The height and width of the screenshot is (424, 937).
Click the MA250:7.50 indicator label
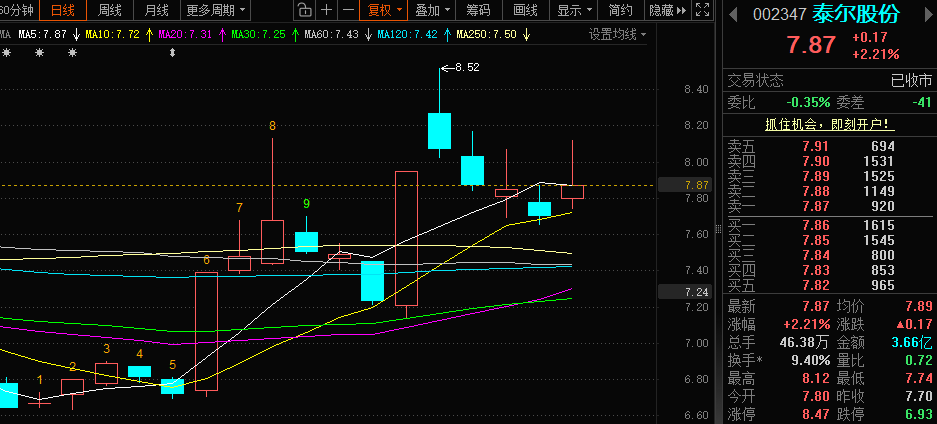click(486, 35)
